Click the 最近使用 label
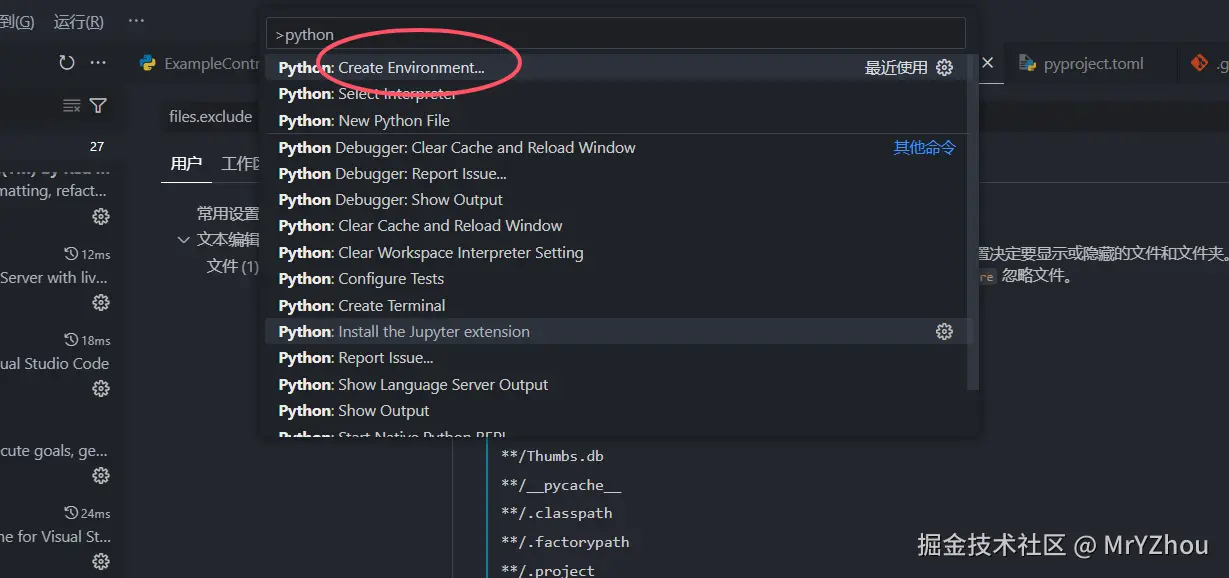 click(896, 68)
